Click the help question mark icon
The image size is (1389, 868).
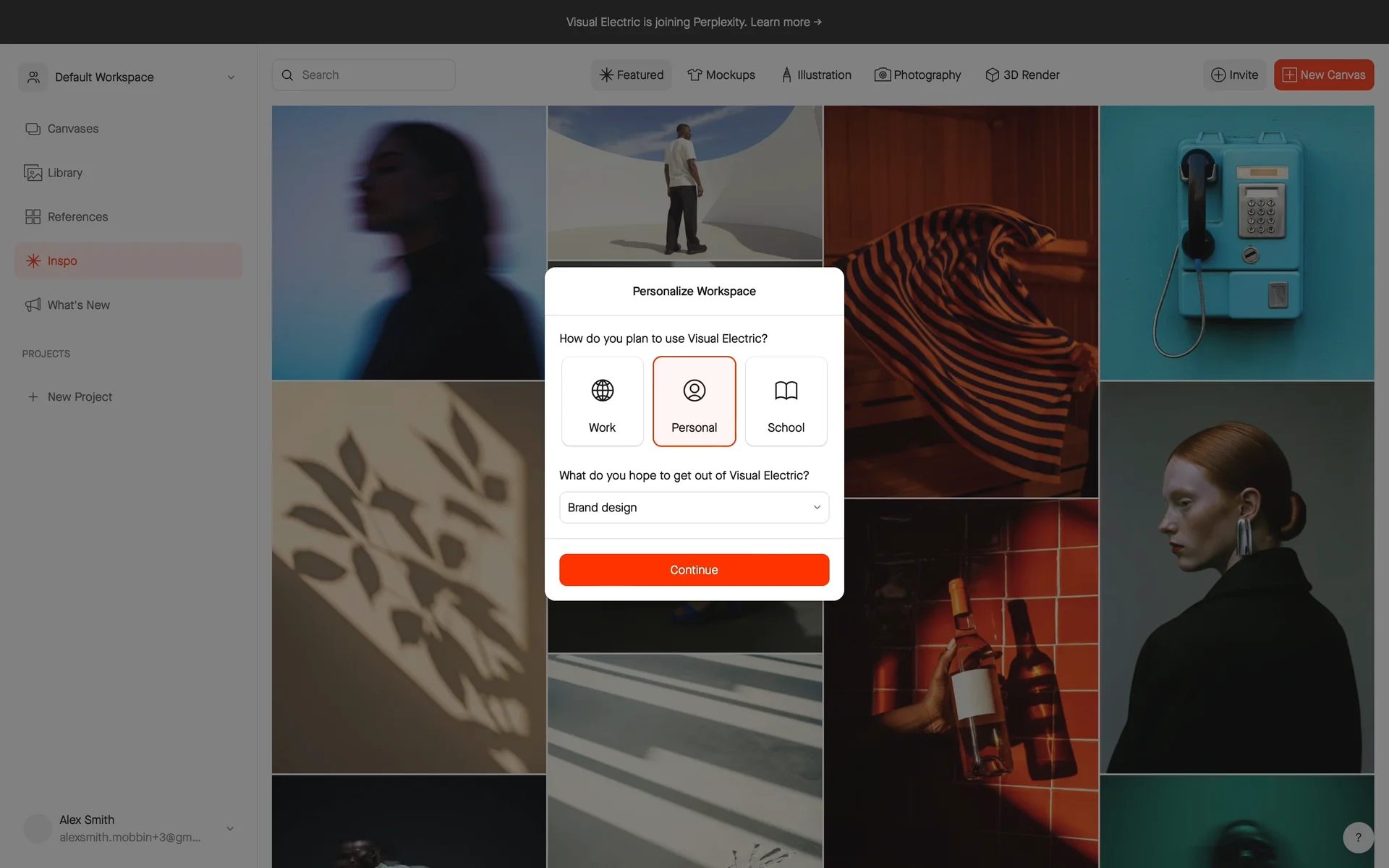[x=1358, y=838]
